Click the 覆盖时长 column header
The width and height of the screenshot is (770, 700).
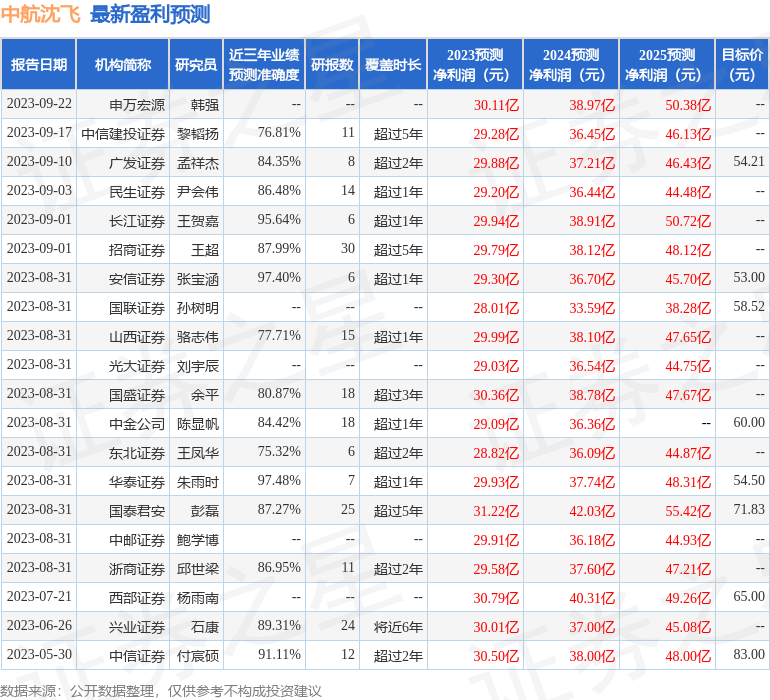pos(393,65)
